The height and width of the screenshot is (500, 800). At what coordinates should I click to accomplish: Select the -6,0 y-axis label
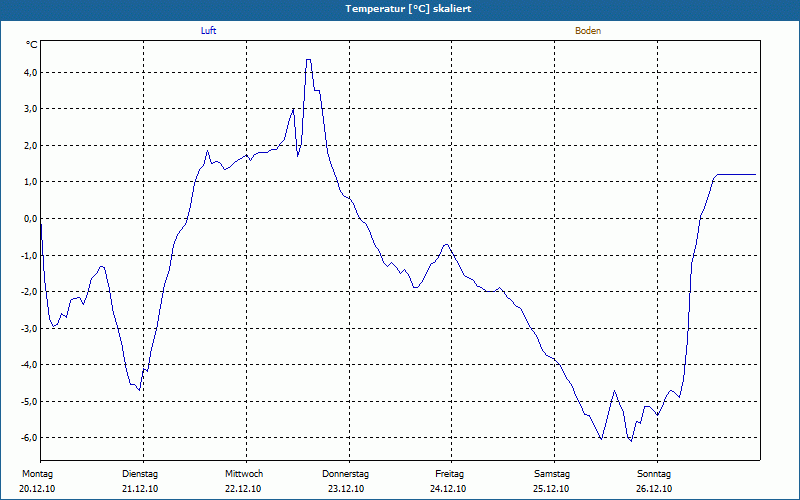tap(29, 438)
